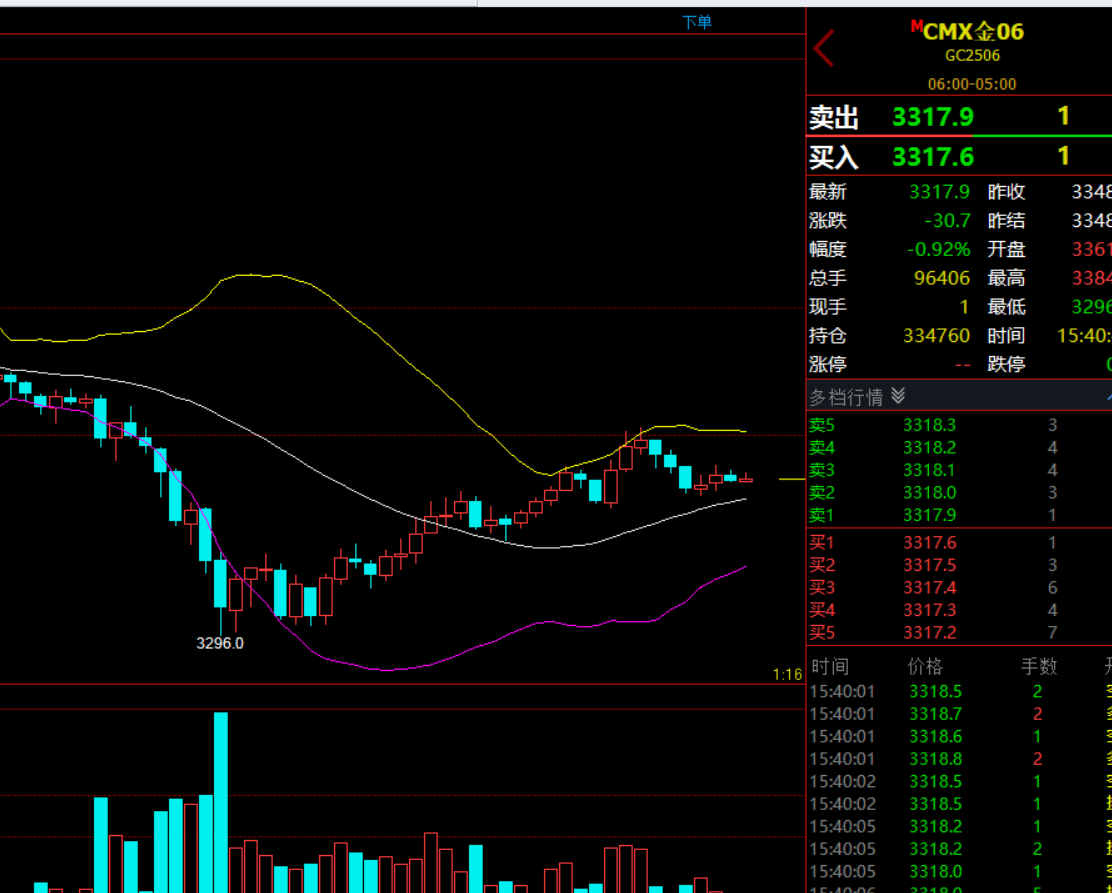This screenshot has width=1112, height=893.
Task: Click the 3296.0 low price label on chart
Action: click(x=220, y=643)
